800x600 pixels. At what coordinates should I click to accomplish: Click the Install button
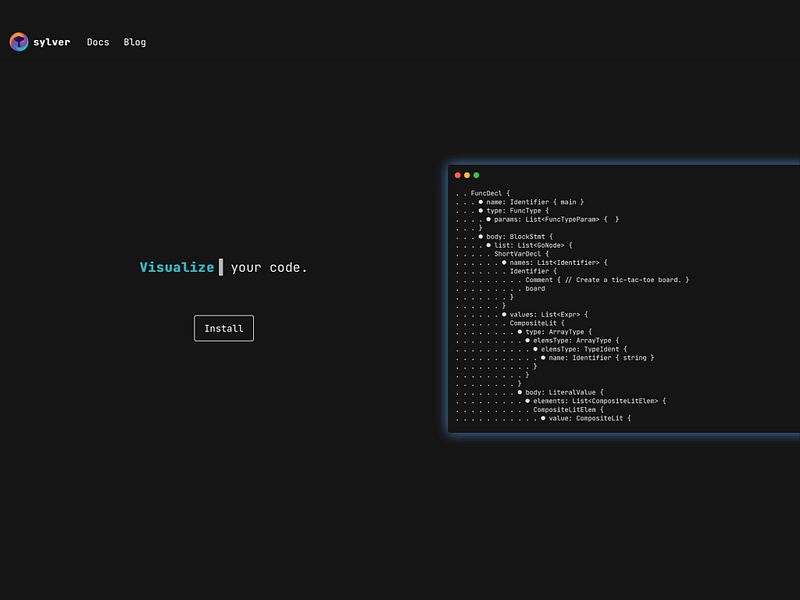click(223, 328)
